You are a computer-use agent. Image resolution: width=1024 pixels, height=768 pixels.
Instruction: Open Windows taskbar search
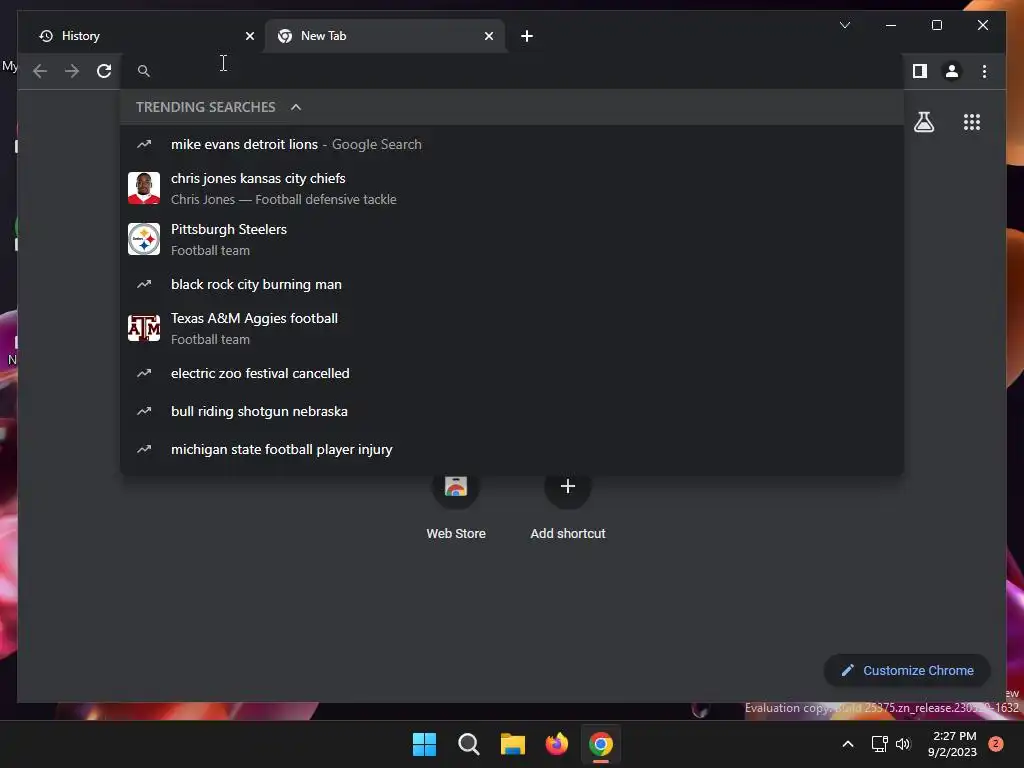(x=468, y=744)
